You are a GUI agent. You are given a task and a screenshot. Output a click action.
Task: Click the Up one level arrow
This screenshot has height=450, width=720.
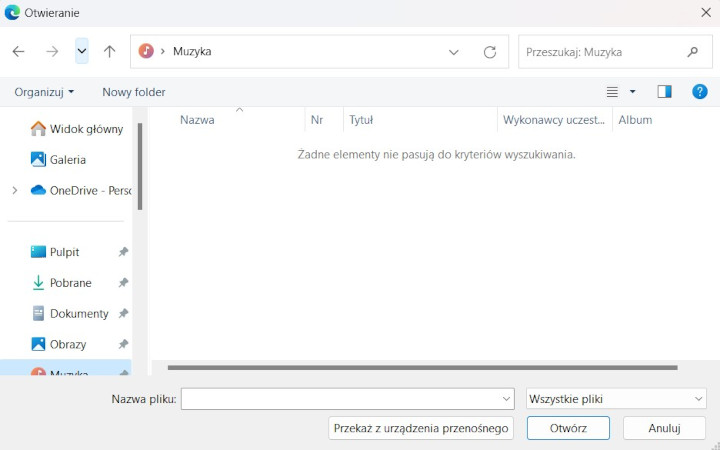pyautogui.click(x=110, y=51)
